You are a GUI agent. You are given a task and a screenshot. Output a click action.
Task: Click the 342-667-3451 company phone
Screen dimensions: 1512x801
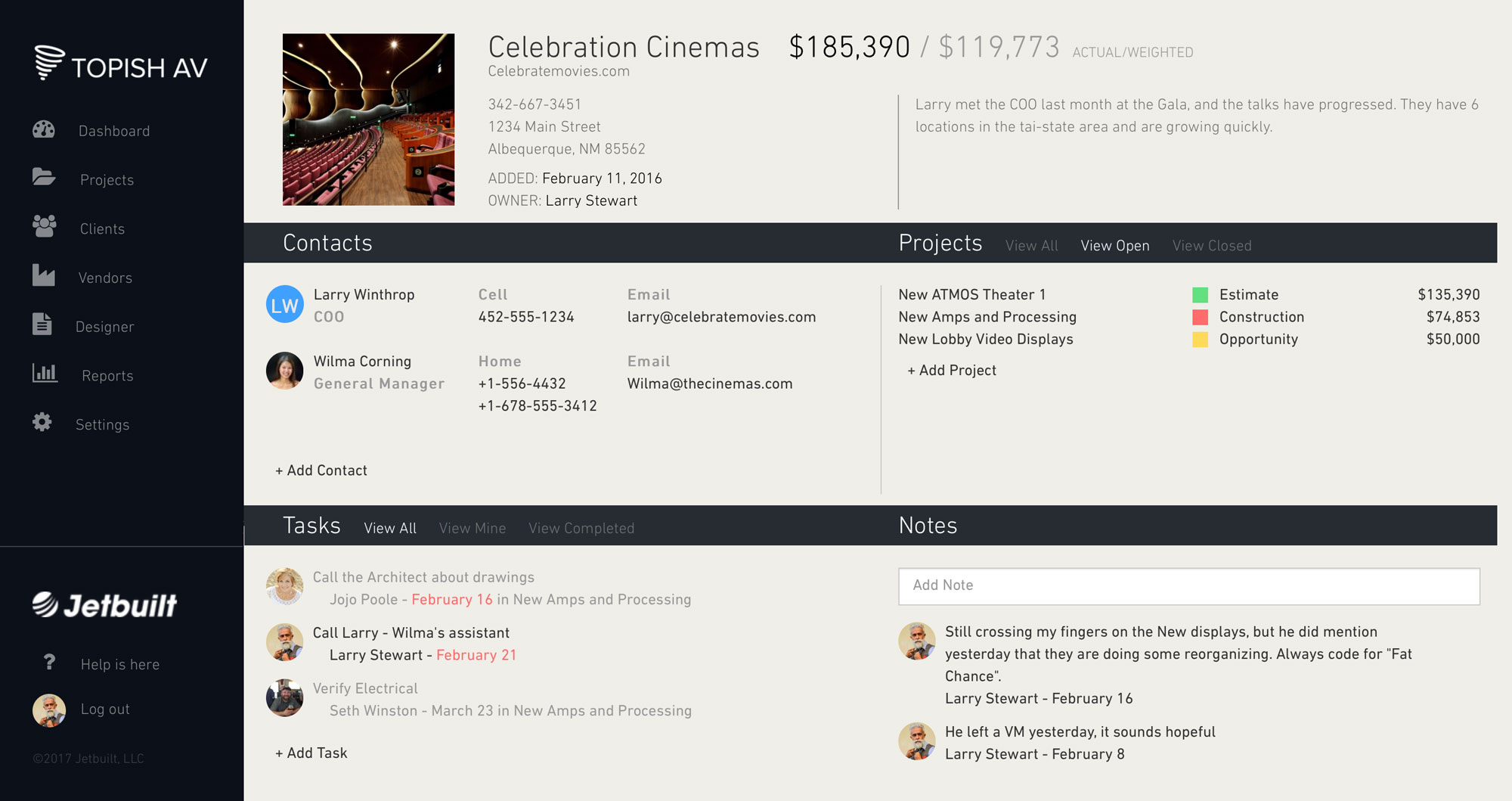[x=534, y=104]
